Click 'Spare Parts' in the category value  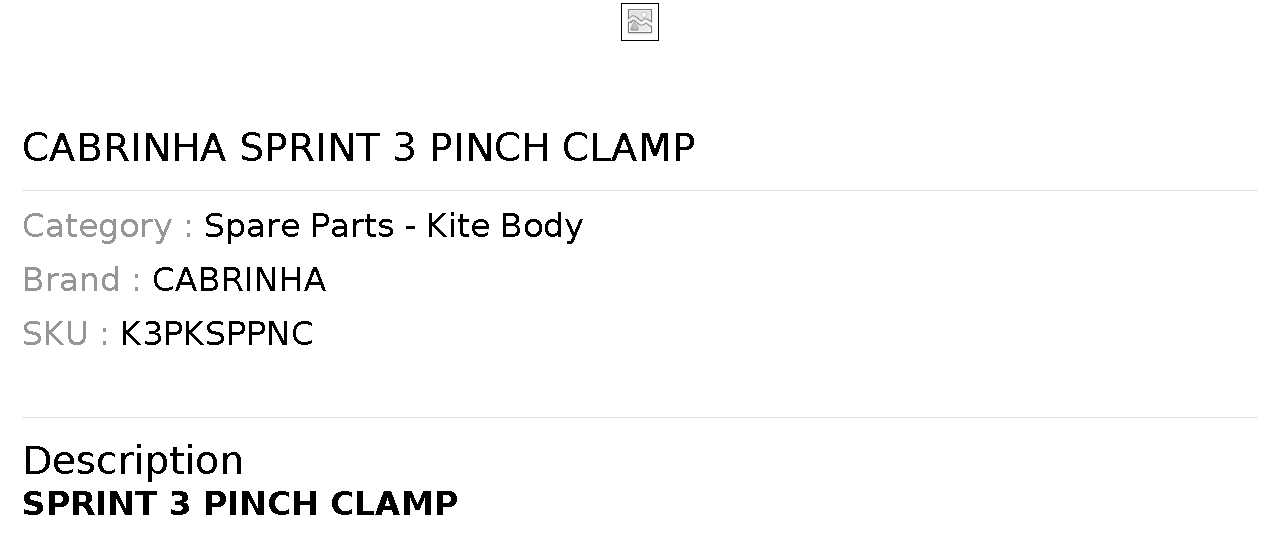click(299, 226)
